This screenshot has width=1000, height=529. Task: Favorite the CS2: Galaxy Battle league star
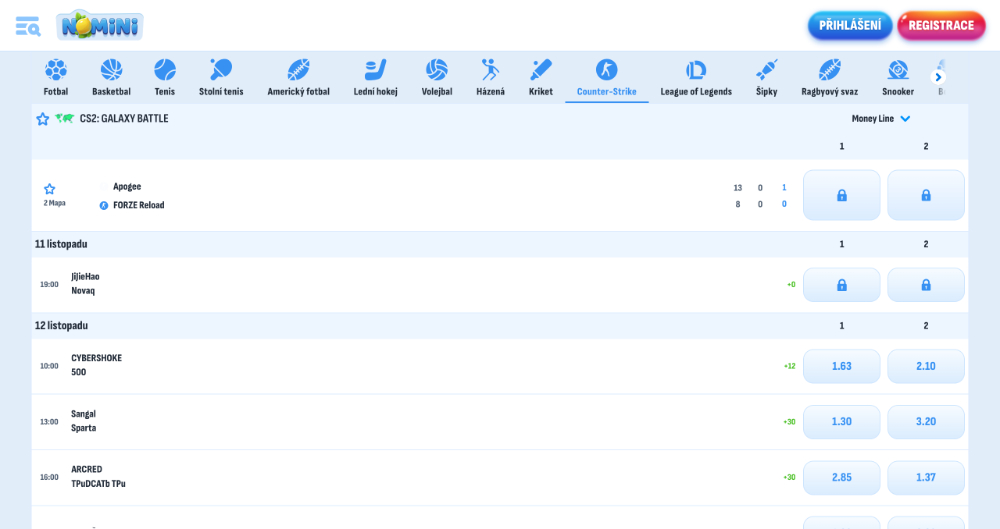(x=43, y=119)
